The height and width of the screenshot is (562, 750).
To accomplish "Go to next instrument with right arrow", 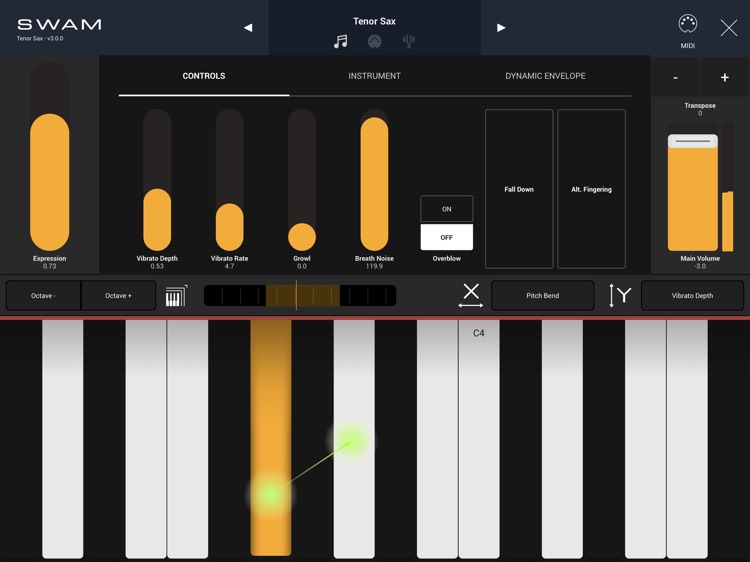I will point(501,28).
